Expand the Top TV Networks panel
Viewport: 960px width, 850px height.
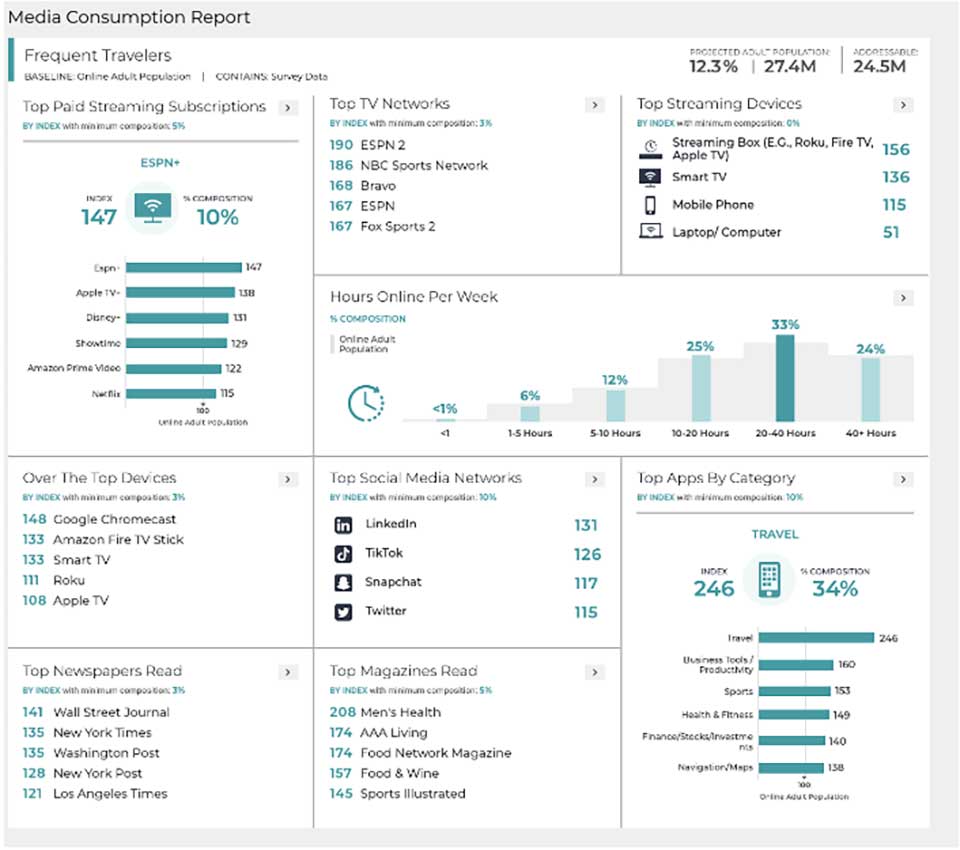click(x=594, y=105)
